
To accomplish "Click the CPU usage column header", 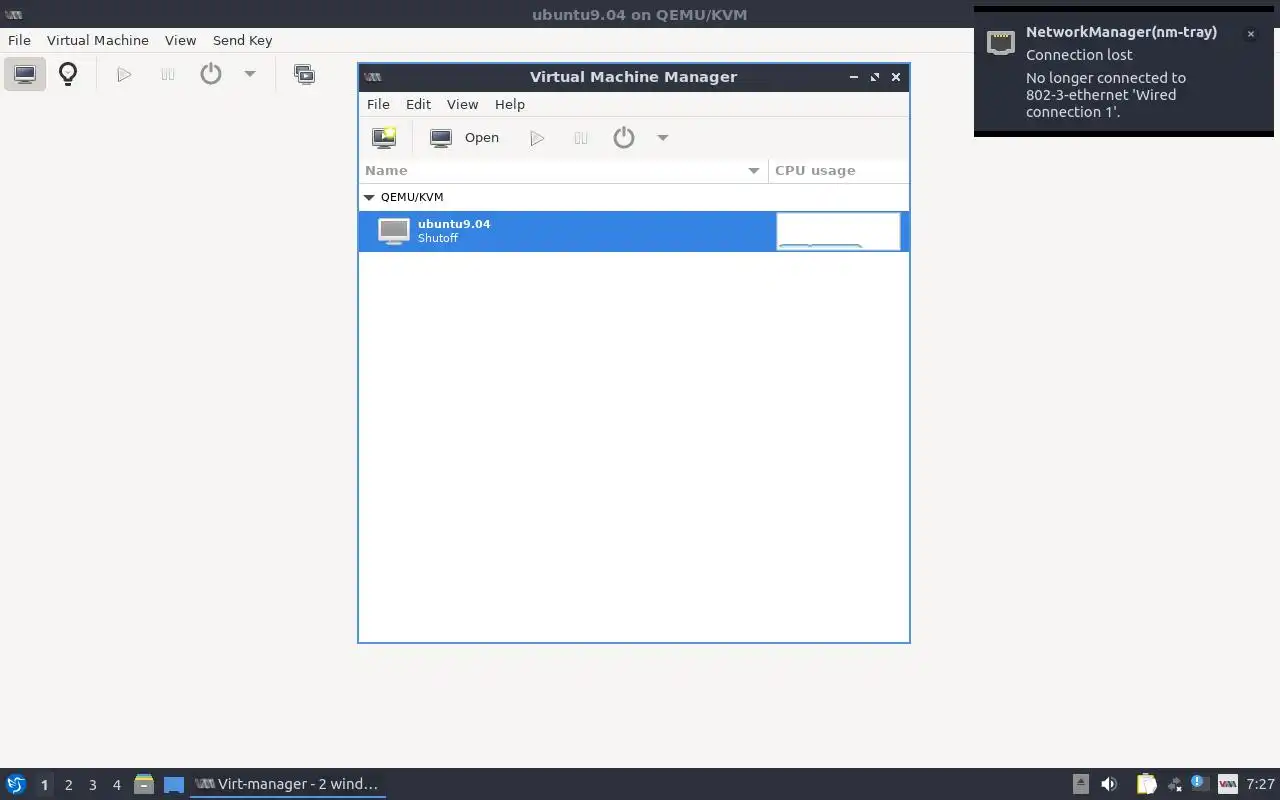I will click(838, 170).
